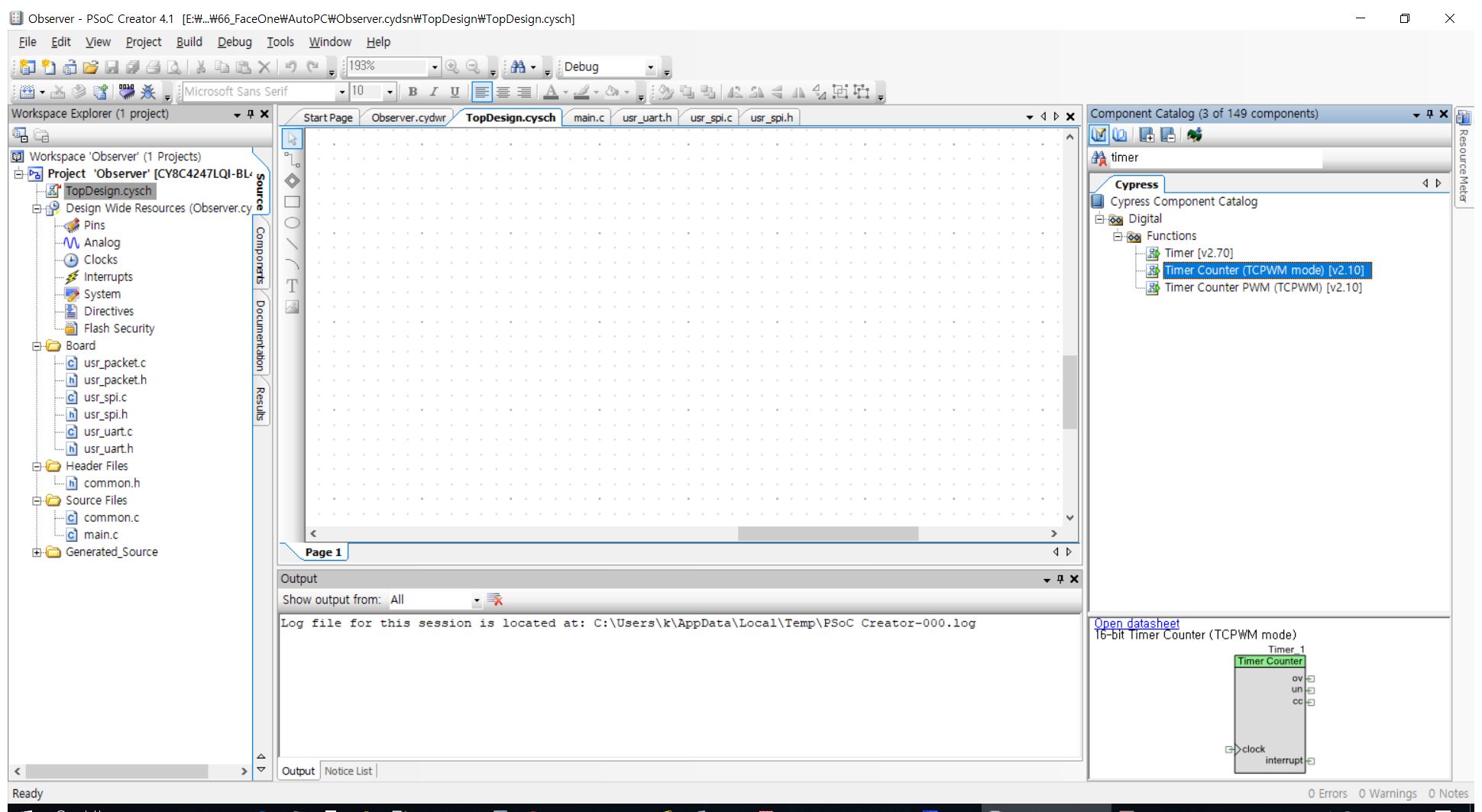Screen dimensions: 1482x812
Task: Open the datasheet link
Action: point(1137,623)
